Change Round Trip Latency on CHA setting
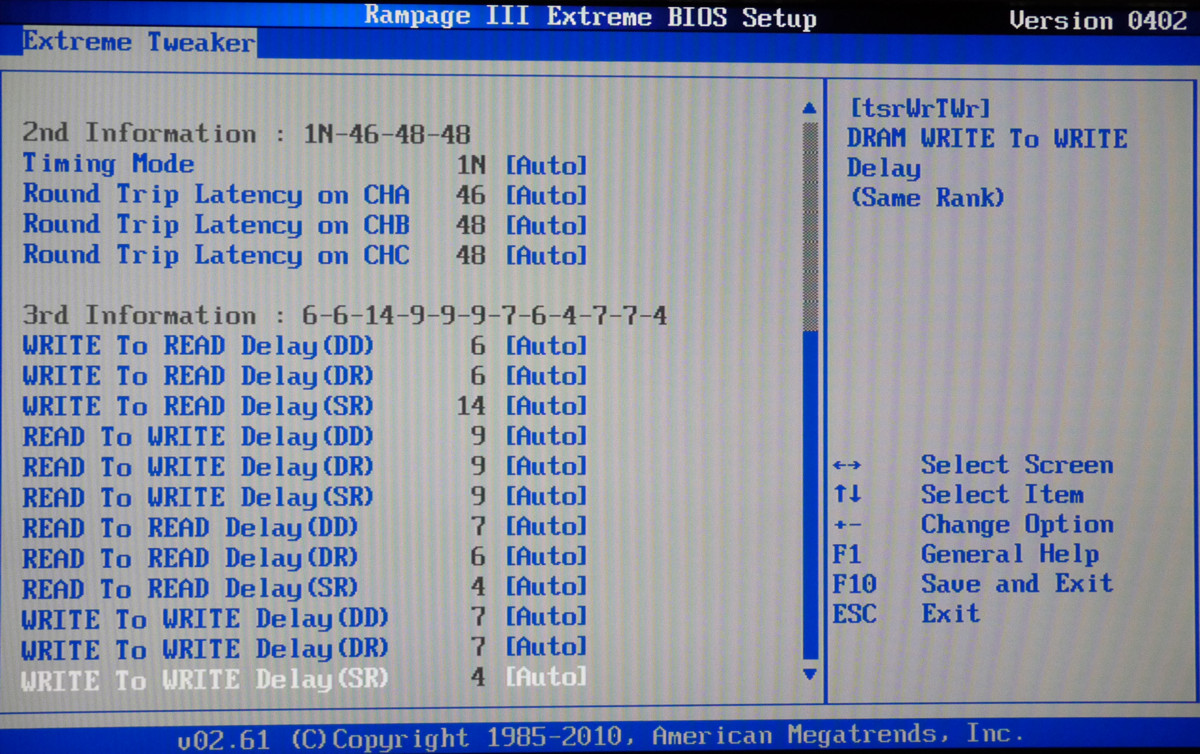Image resolution: width=1200 pixels, height=754 pixels. click(x=546, y=195)
